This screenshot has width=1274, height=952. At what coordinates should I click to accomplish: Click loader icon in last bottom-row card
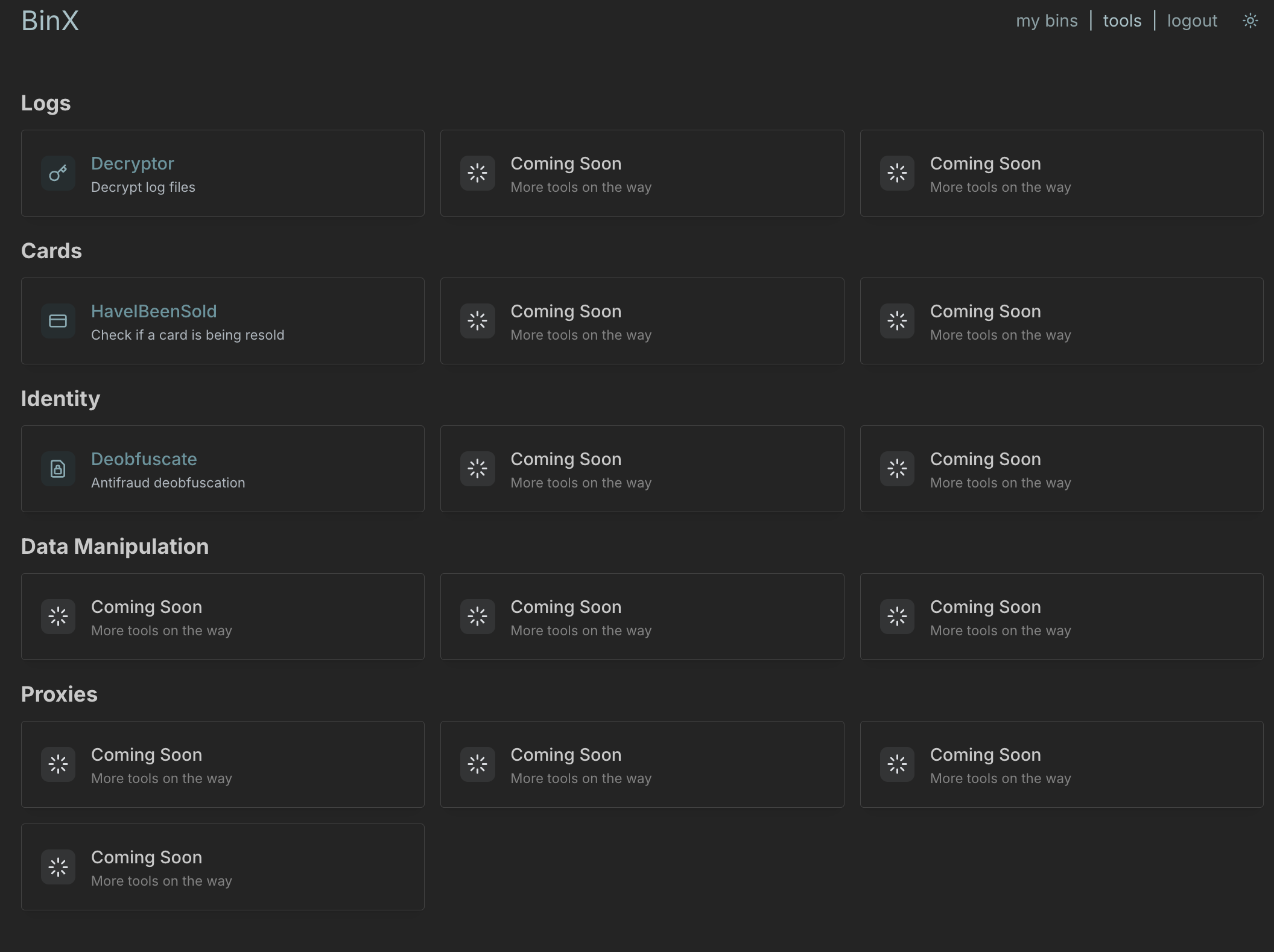pyautogui.click(x=58, y=867)
